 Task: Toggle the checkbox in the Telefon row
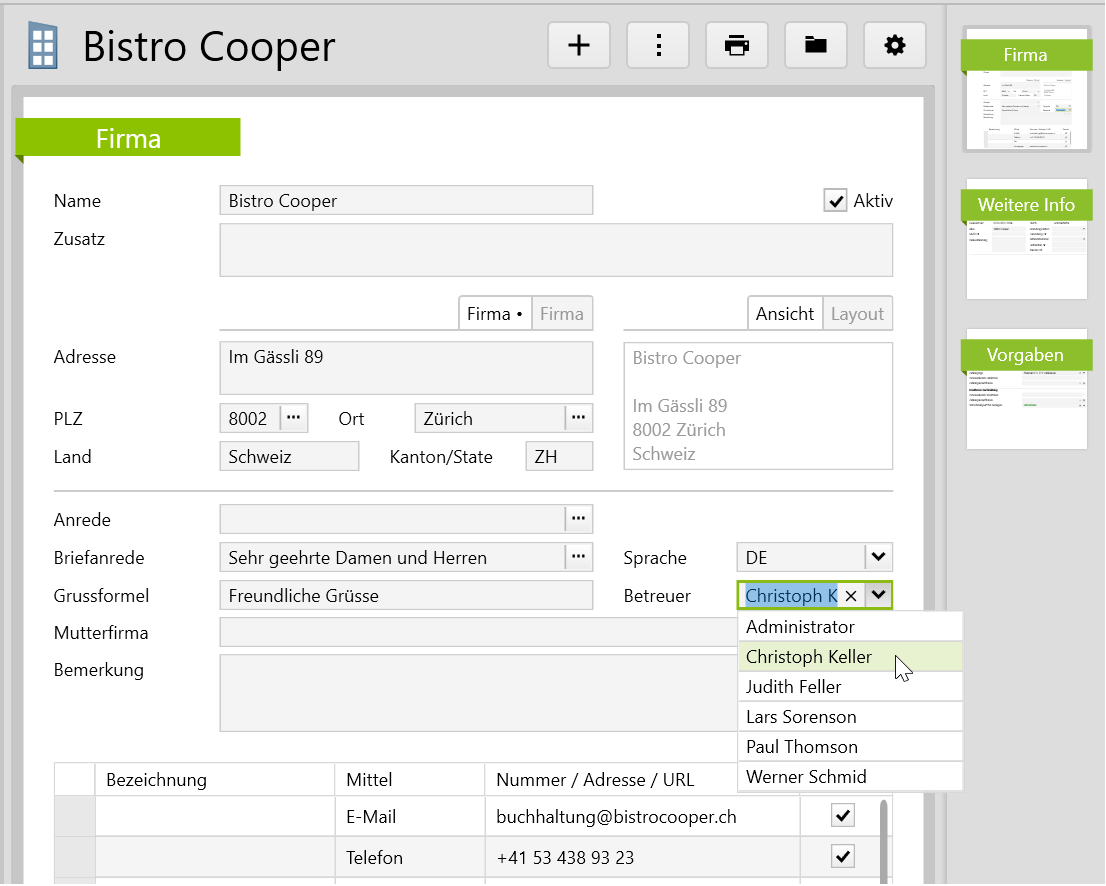(843, 857)
